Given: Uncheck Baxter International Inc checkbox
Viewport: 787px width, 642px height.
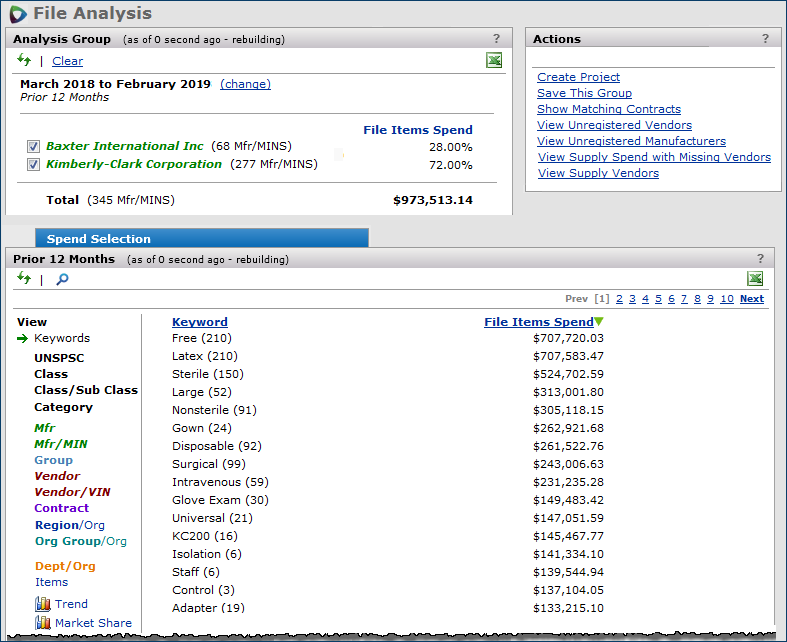Looking at the screenshot, I should [34, 147].
